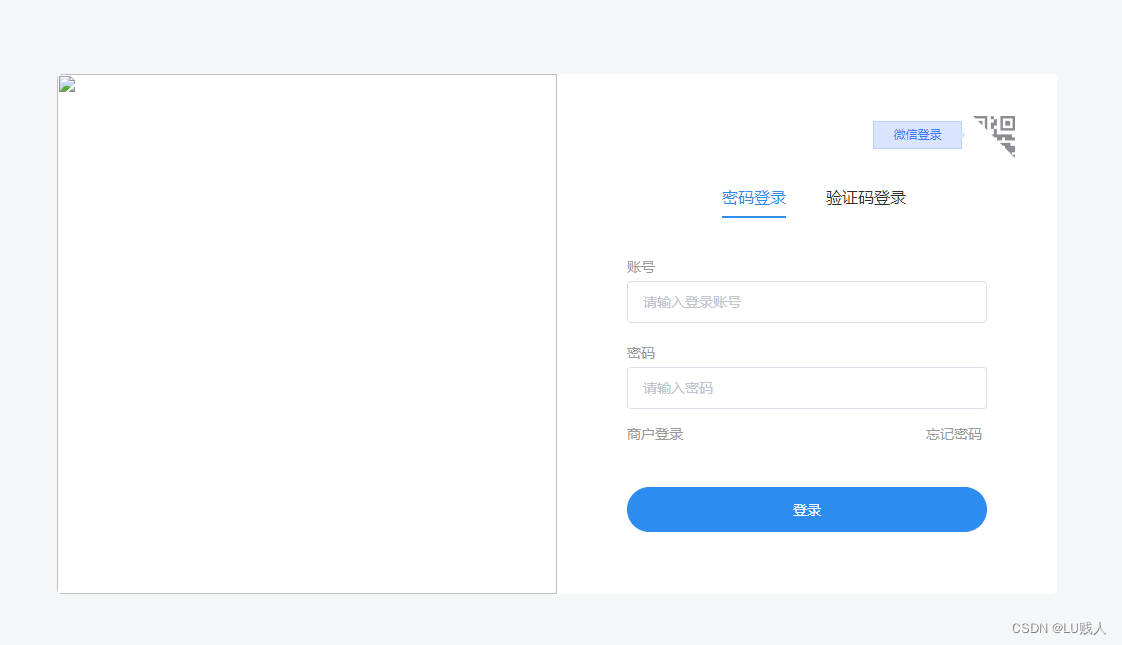Click inside the 账号 account input field
The width and height of the screenshot is (1122, 645).
pyautogui.click(x=806, y=302)
